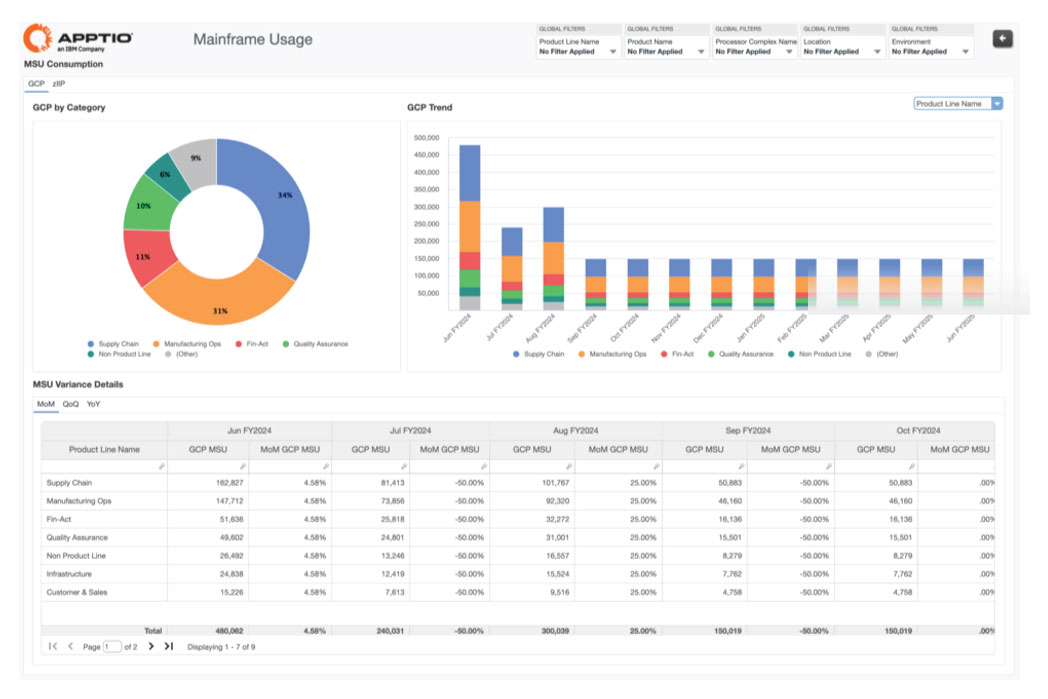Click the 6% Non Product Line donut slice
Screen dimensions: 1048x699
[168, 175]
